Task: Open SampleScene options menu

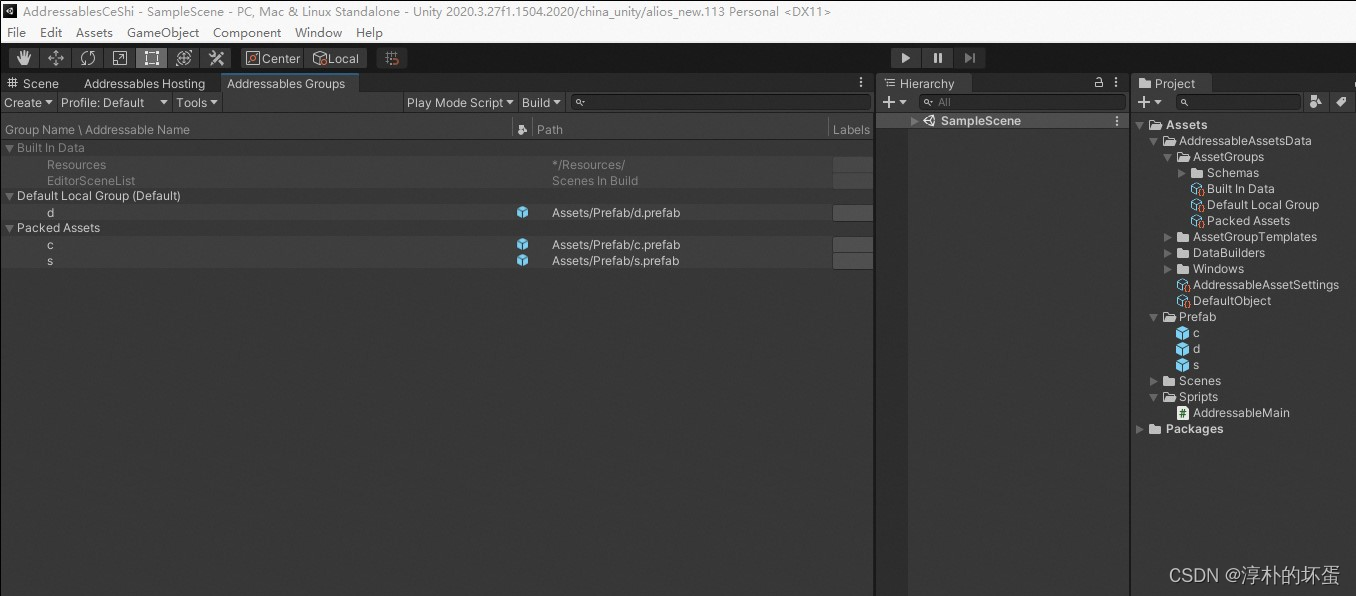Action: click(x=1117, y=121)
